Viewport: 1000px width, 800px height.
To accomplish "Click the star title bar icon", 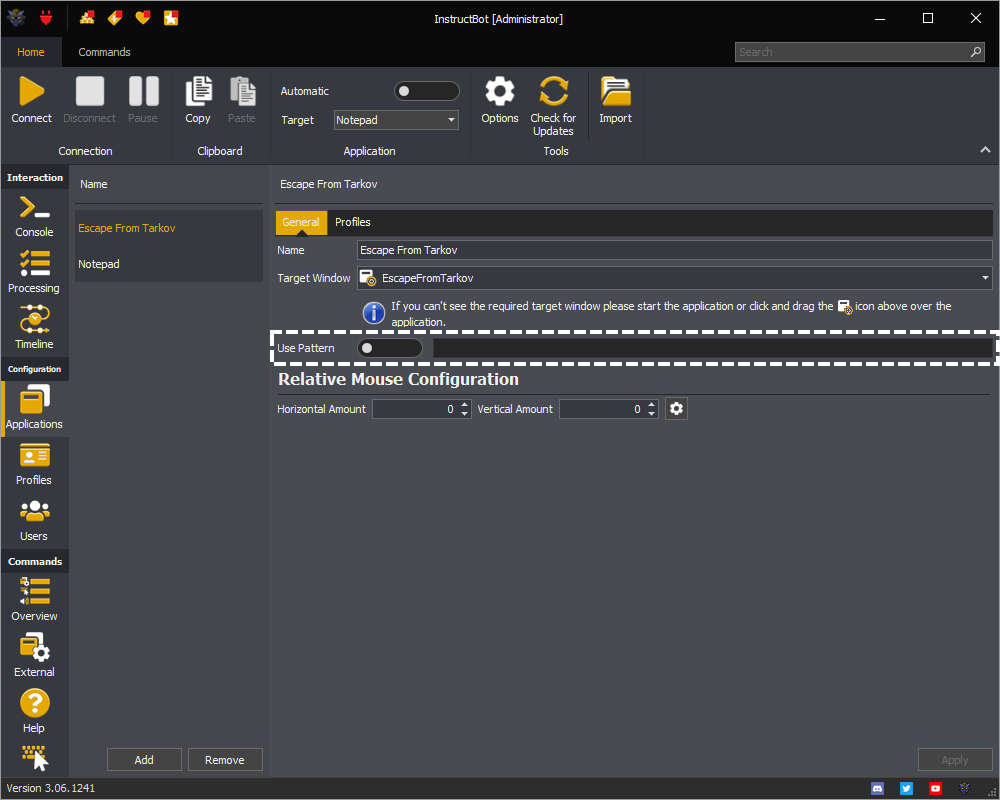I will 171,18.
